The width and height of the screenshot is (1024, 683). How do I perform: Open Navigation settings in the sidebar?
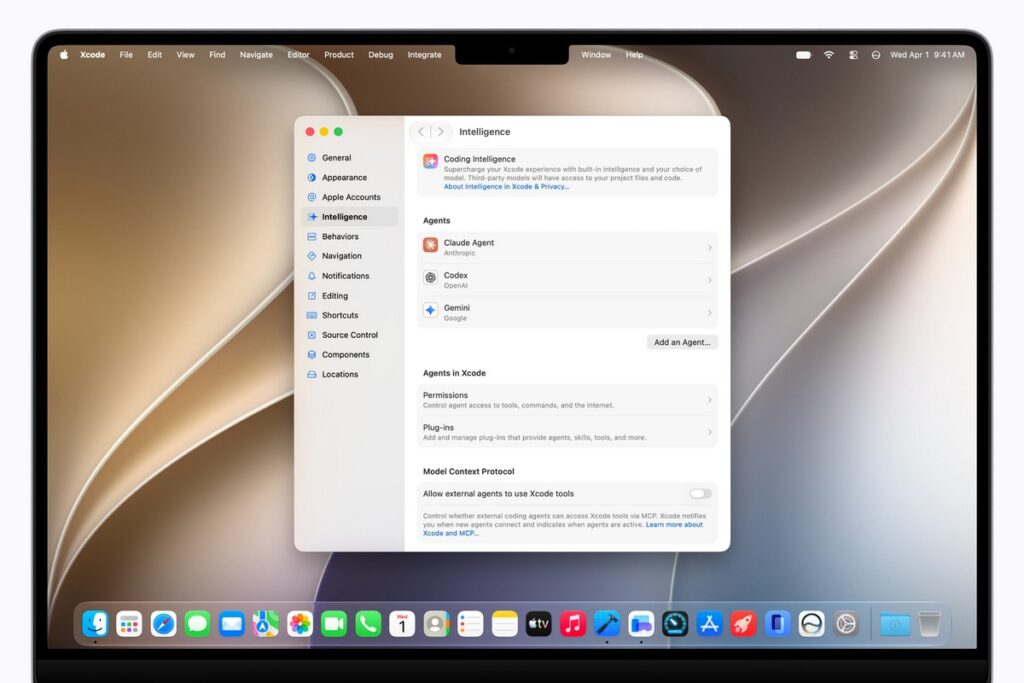pyautogui.click(x=349, y=256)
